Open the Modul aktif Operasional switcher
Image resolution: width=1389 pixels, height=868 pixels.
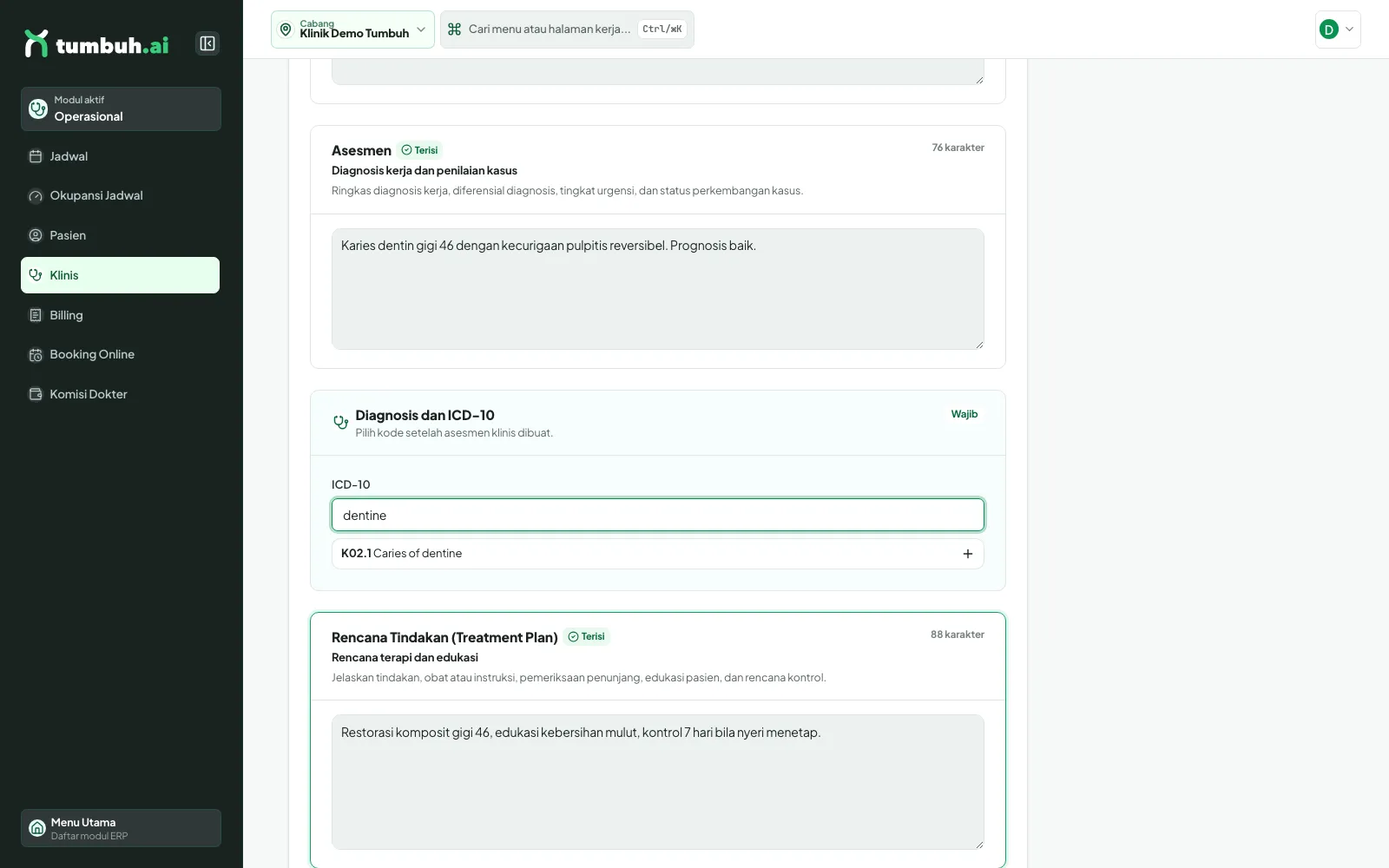(x=121, y=108)
